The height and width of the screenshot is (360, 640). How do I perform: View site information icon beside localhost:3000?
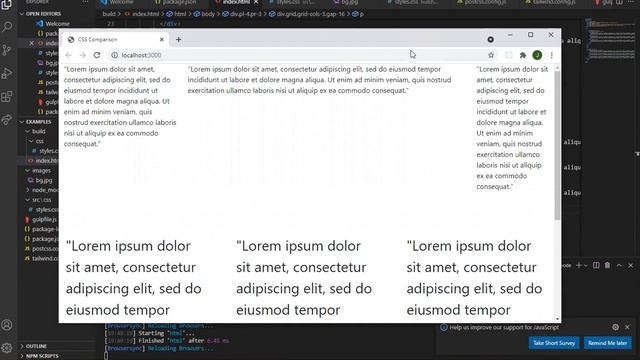pos(115,55)
